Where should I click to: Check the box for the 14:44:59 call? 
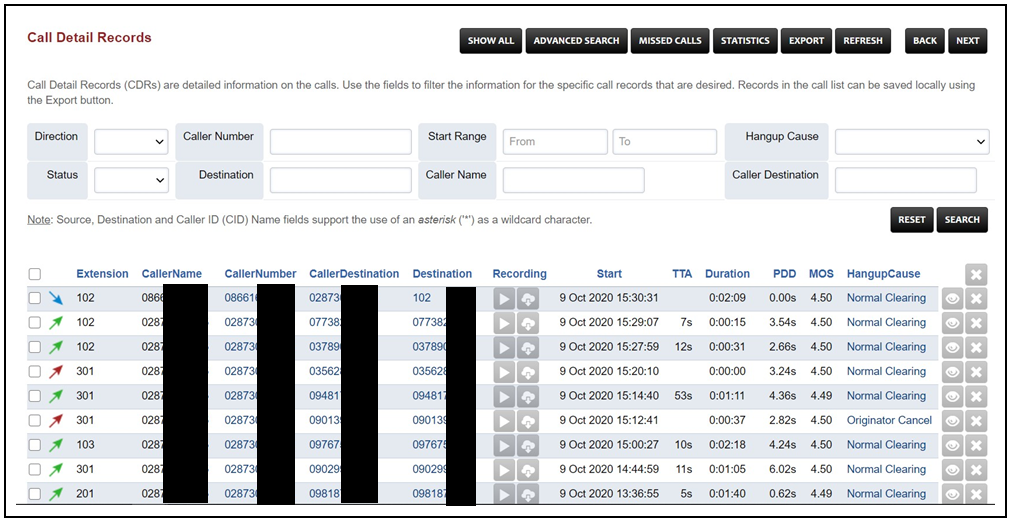(x=35, y=469)
